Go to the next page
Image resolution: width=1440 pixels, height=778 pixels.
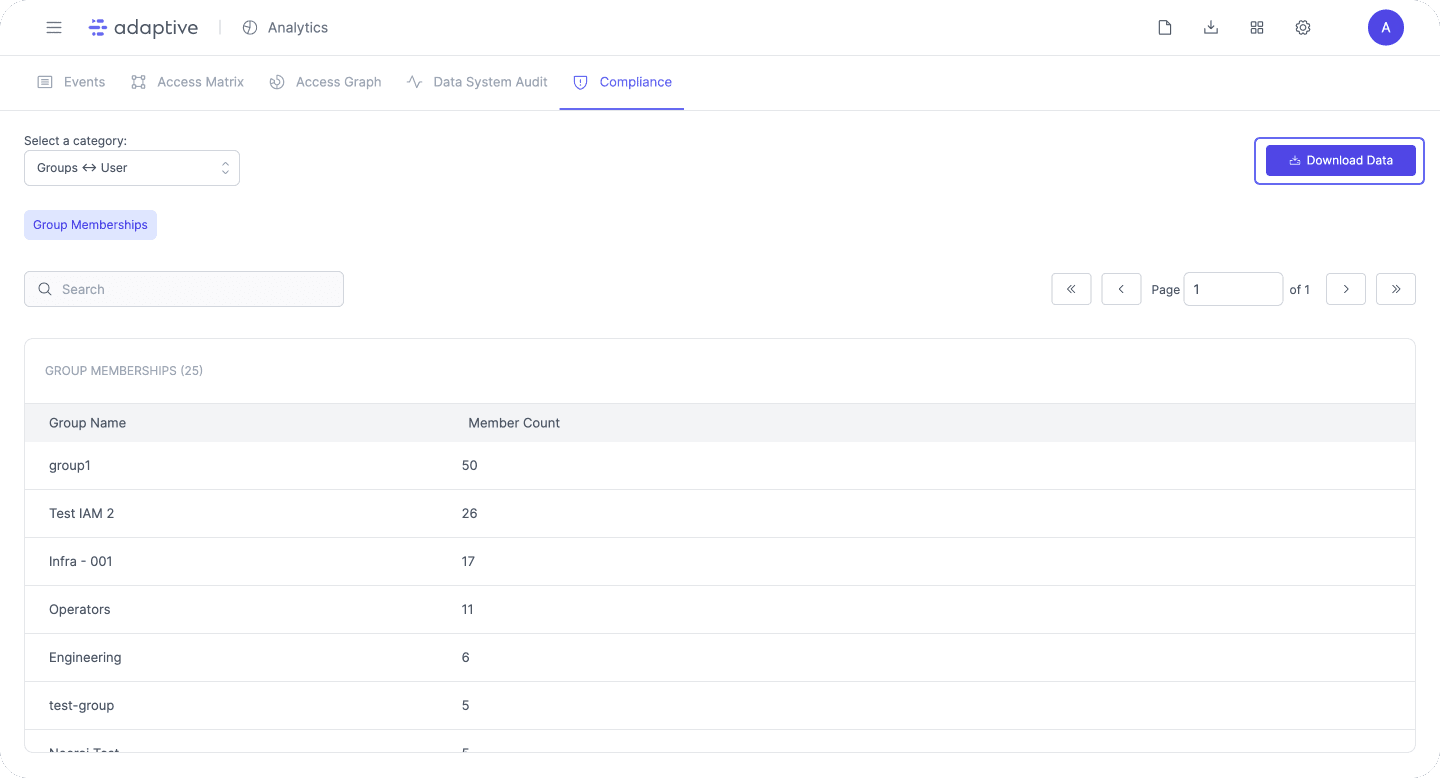[1346, 289]
